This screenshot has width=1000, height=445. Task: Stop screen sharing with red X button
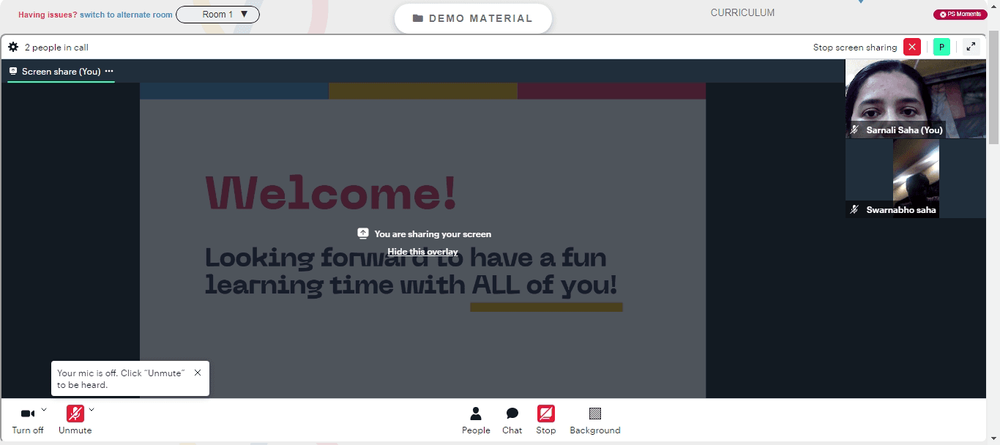tap(912, 47)
